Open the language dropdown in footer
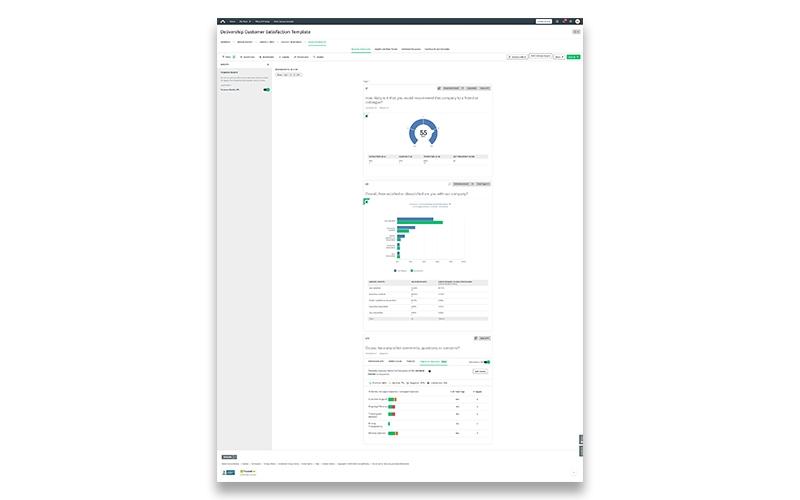The width and height of the screenshot is (800, 500). click(x=229, y=457)
